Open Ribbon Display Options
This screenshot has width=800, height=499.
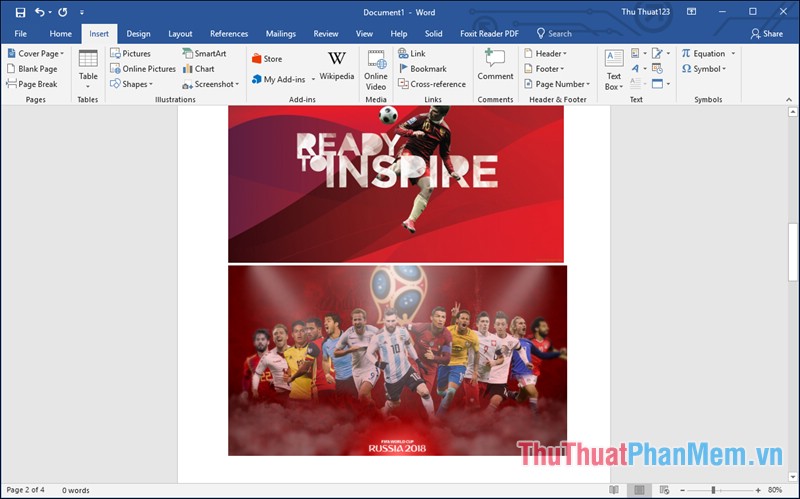tap(691, 12)
